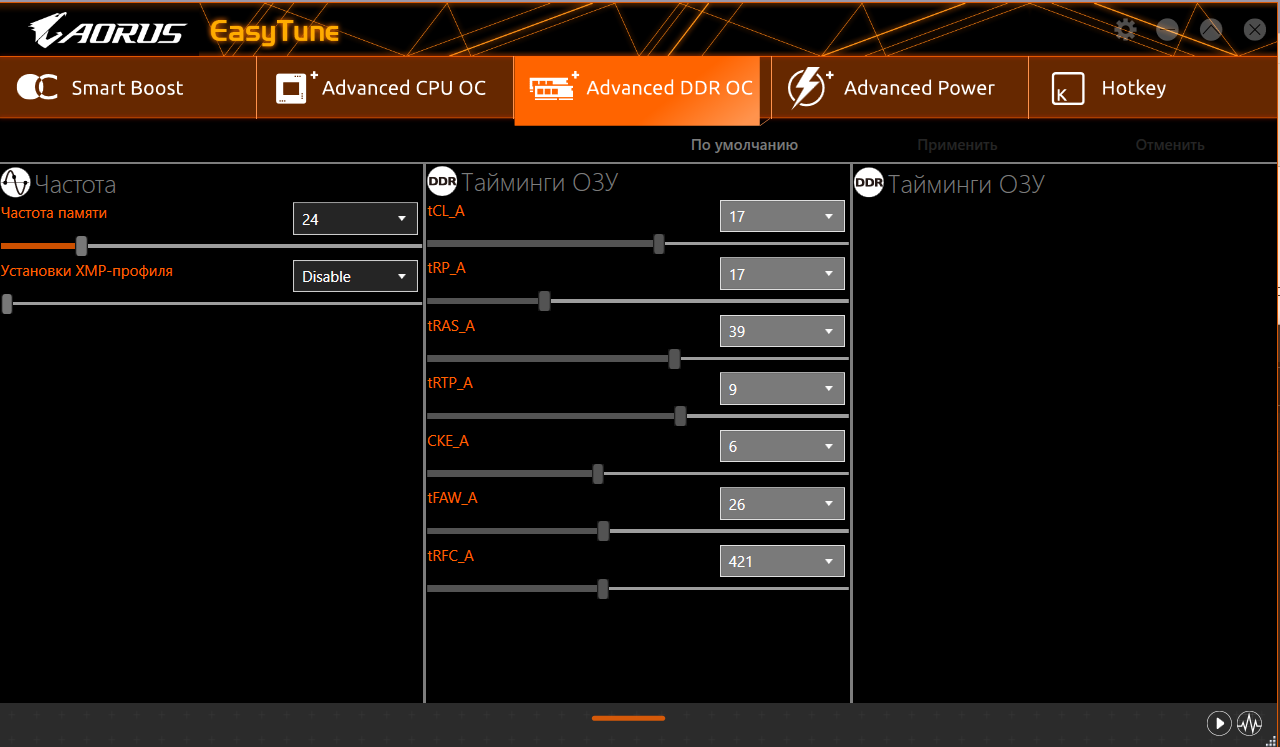
Task: Expand the tRP_A value dropdown
Action: tap(782, 274)
